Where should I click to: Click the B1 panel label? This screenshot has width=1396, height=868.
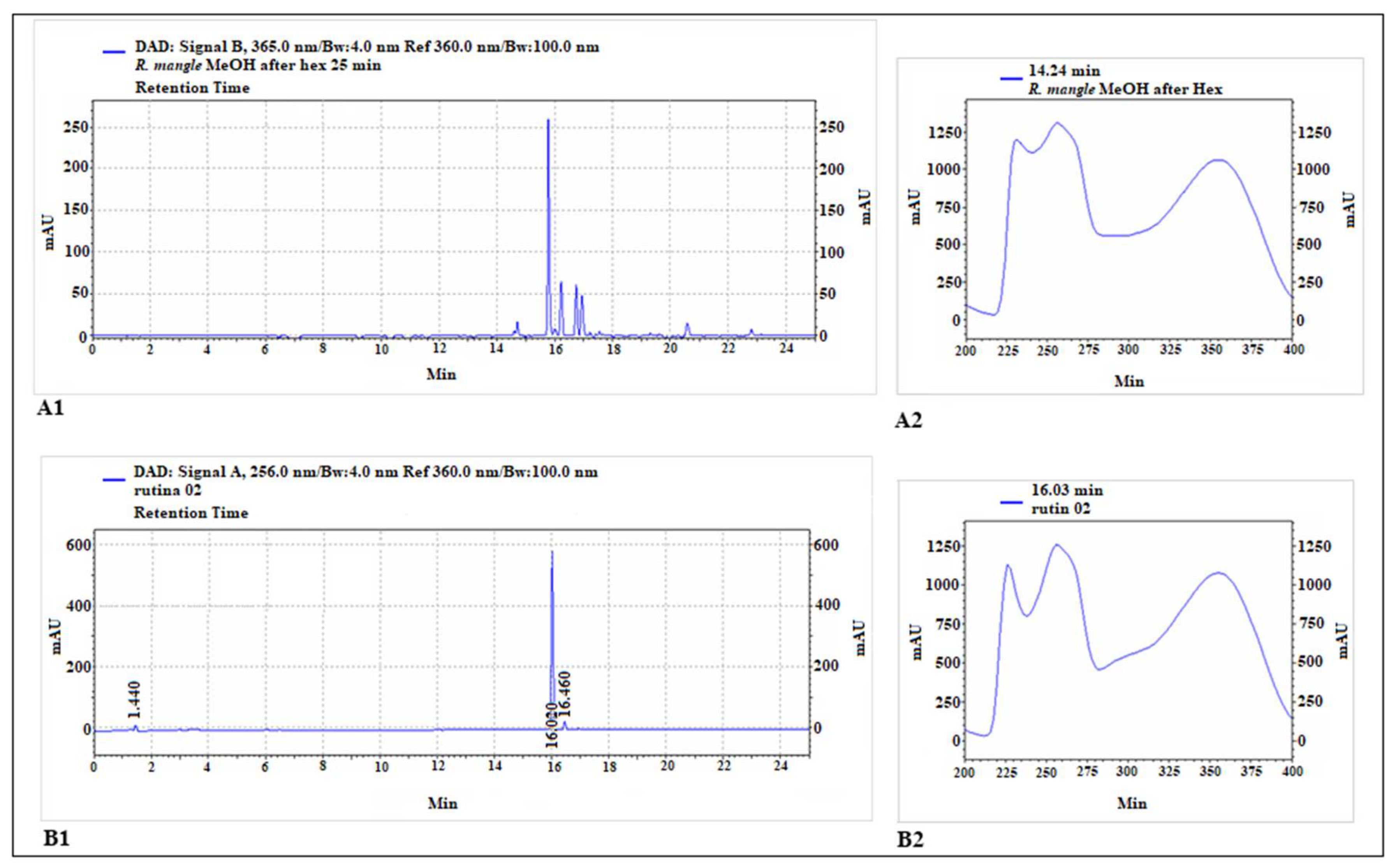(x=56, y=838)
